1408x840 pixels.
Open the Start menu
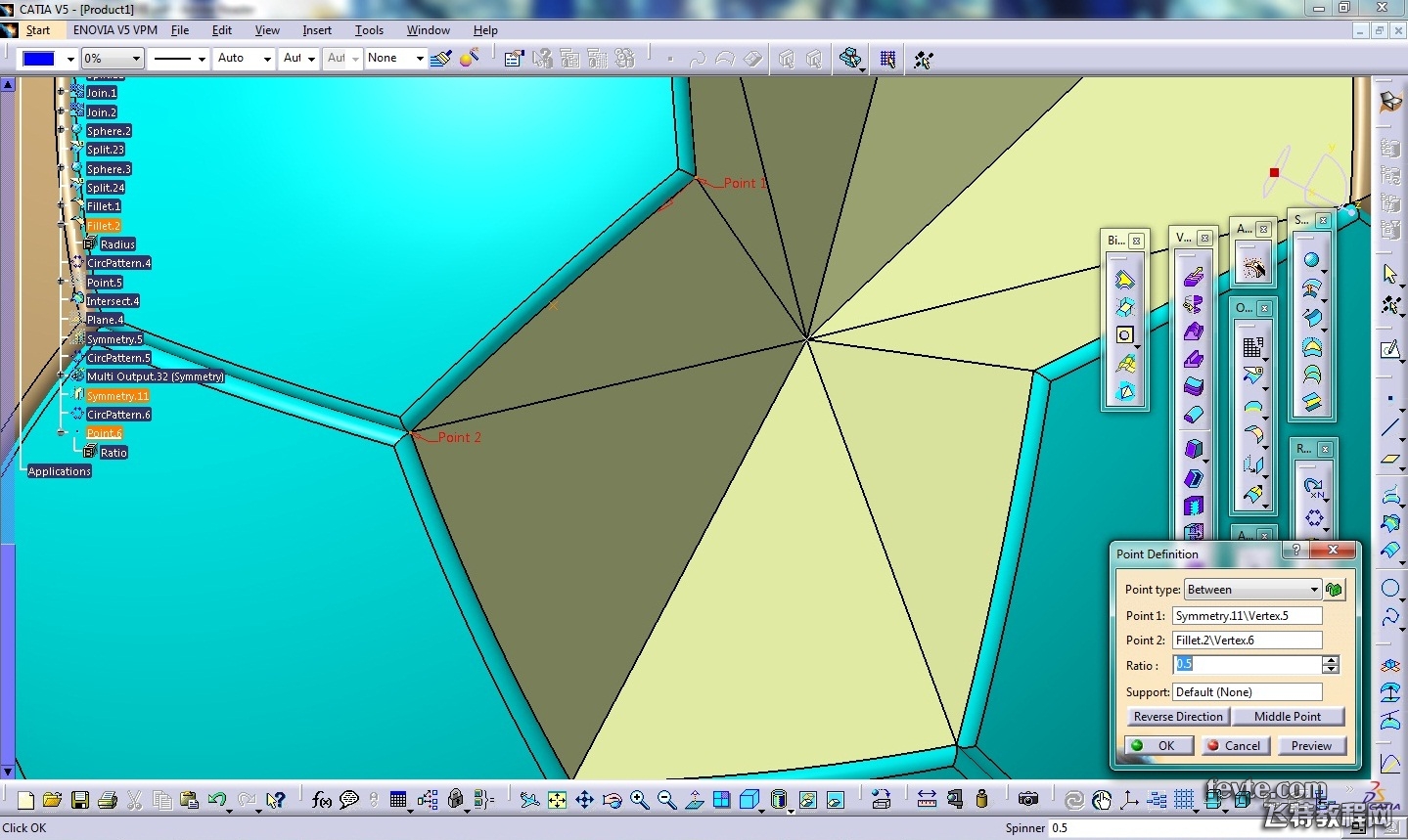[37, 30]
